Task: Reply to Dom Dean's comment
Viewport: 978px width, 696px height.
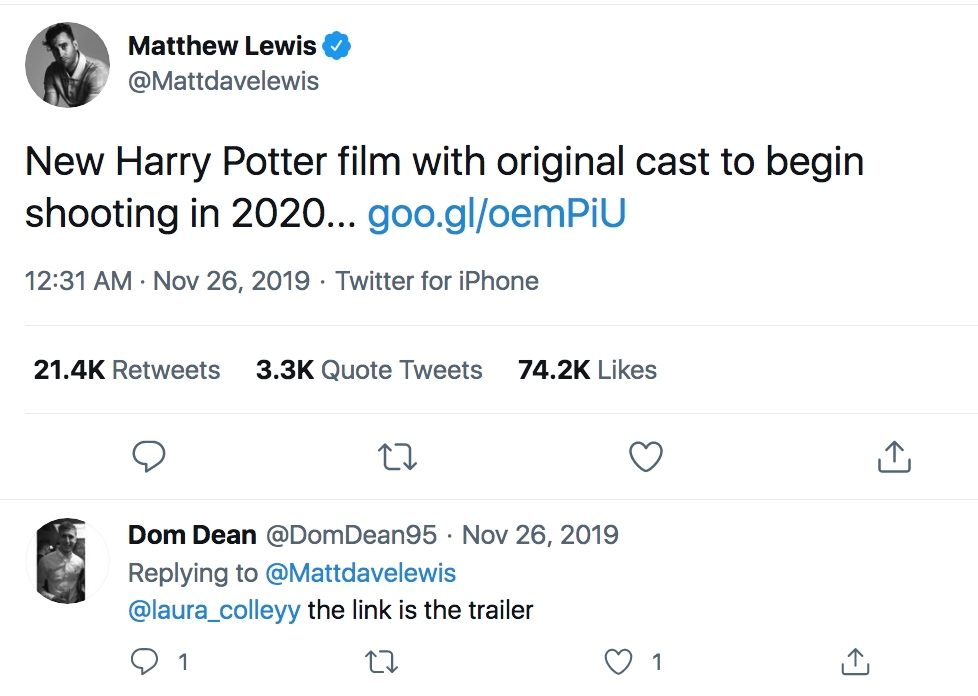Action: tap(148, 661)
